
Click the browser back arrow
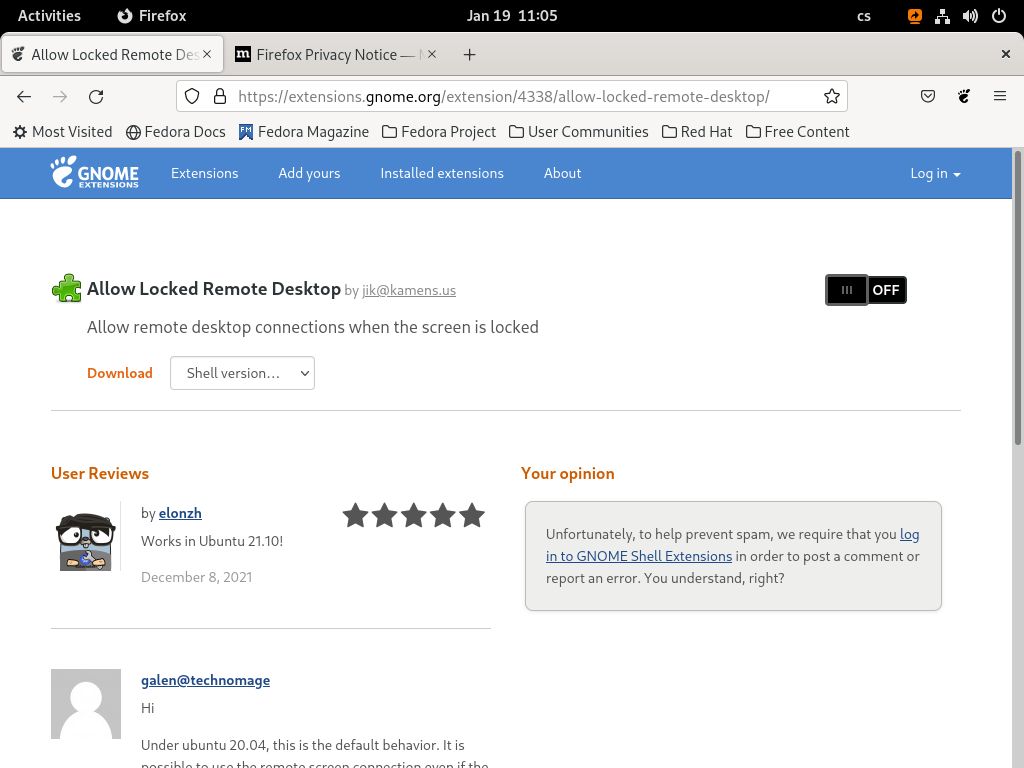pos(24,96)
